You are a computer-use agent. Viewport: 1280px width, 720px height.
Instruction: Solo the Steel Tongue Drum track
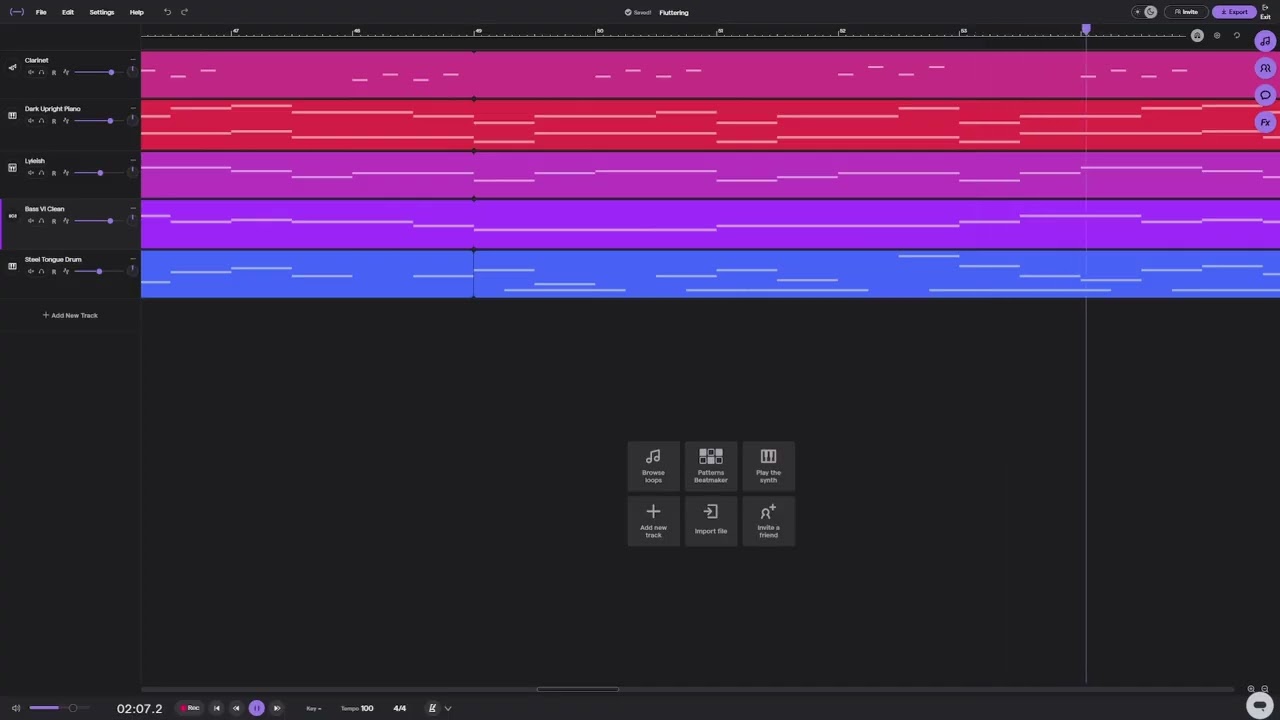41,271
